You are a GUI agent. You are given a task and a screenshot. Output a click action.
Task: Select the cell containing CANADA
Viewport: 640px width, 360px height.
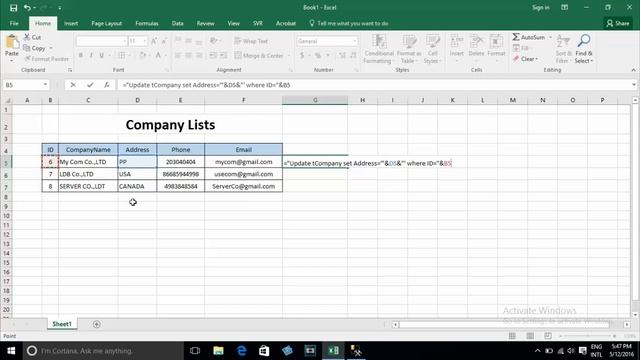tap(137, 186)
